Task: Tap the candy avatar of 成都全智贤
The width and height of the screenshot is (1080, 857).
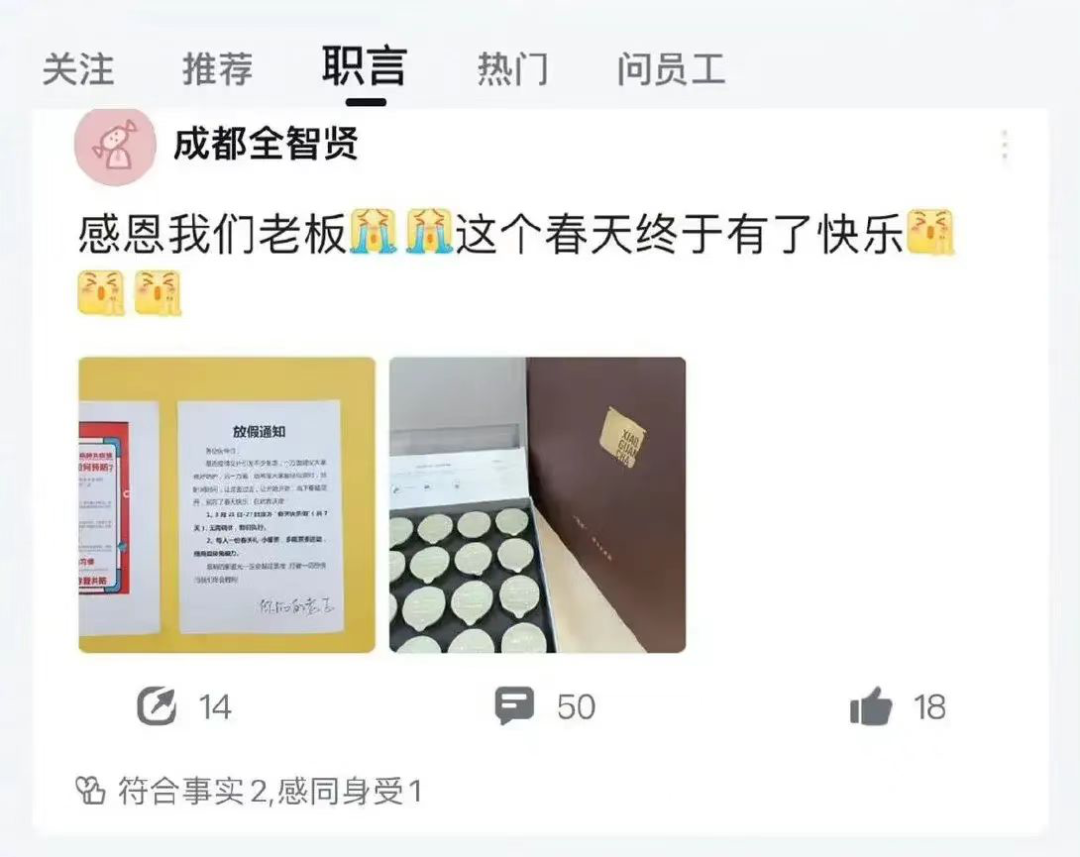Action: tap(115, 147)
